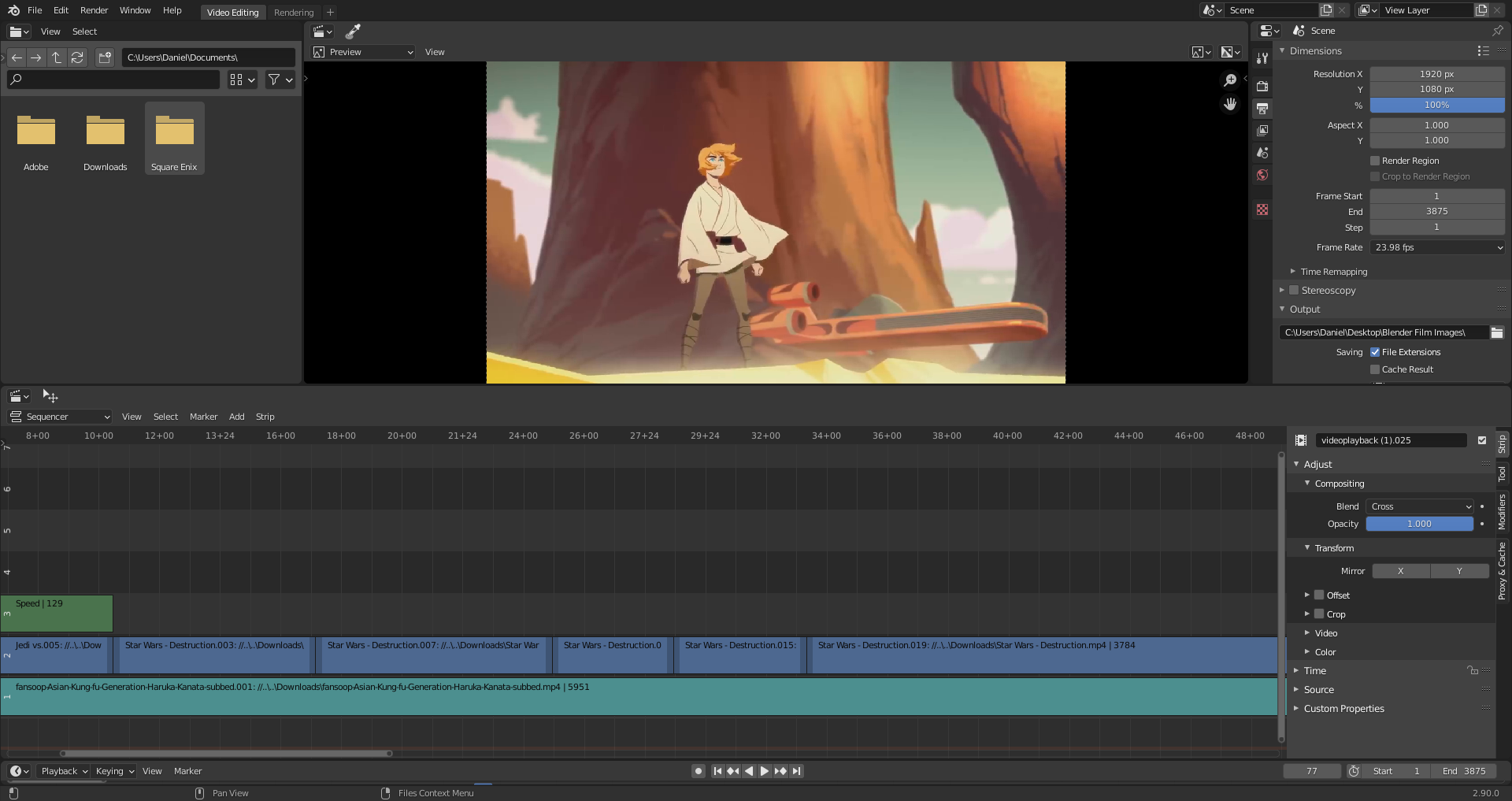This screenshot has width=1512, height=801.
Task: Open the Texture properties checker tab
Action: click(1262, 210)
